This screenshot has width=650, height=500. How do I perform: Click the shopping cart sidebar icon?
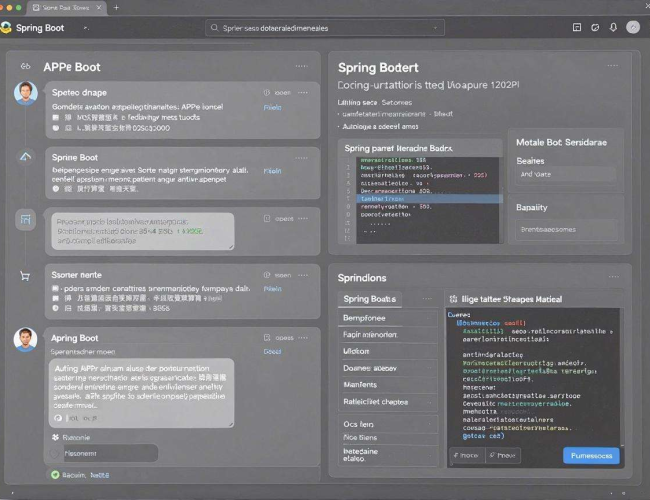(x=25, y=276)
